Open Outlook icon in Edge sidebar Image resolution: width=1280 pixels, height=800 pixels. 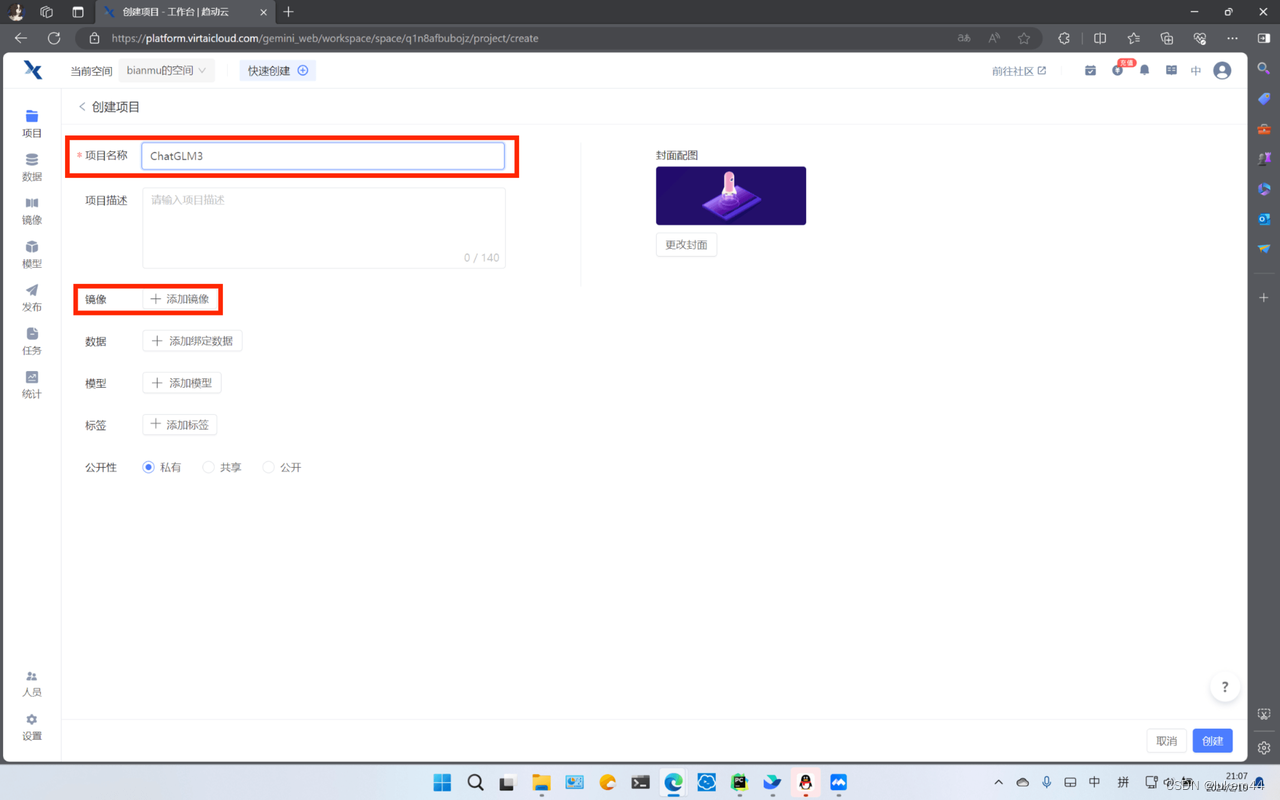click(1264, 218)
